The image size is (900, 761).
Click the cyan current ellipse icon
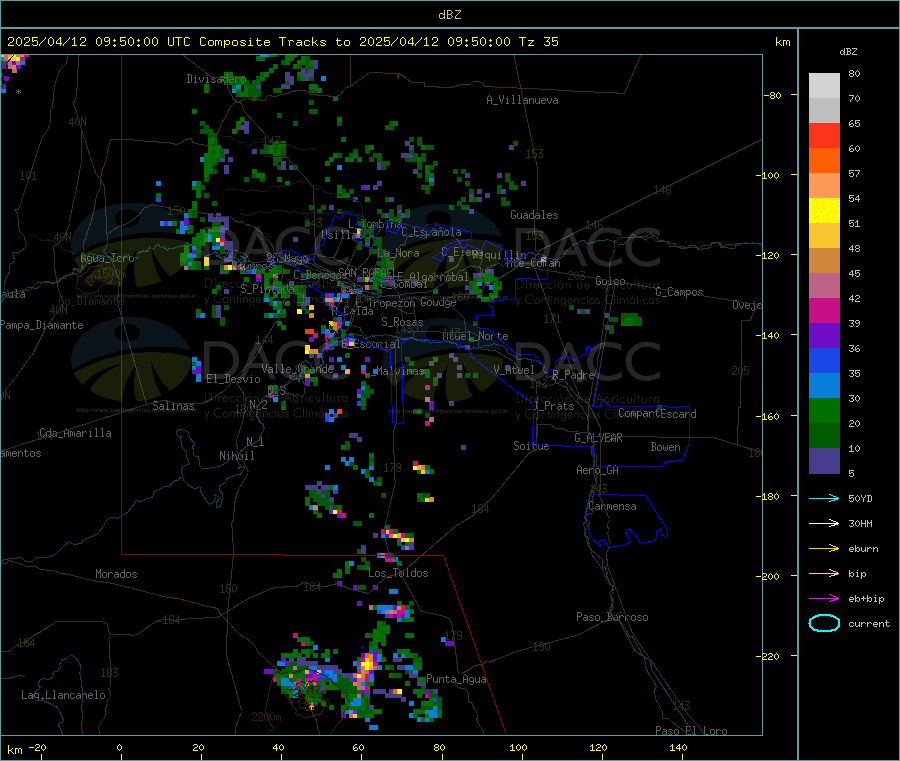coord(824,623)
